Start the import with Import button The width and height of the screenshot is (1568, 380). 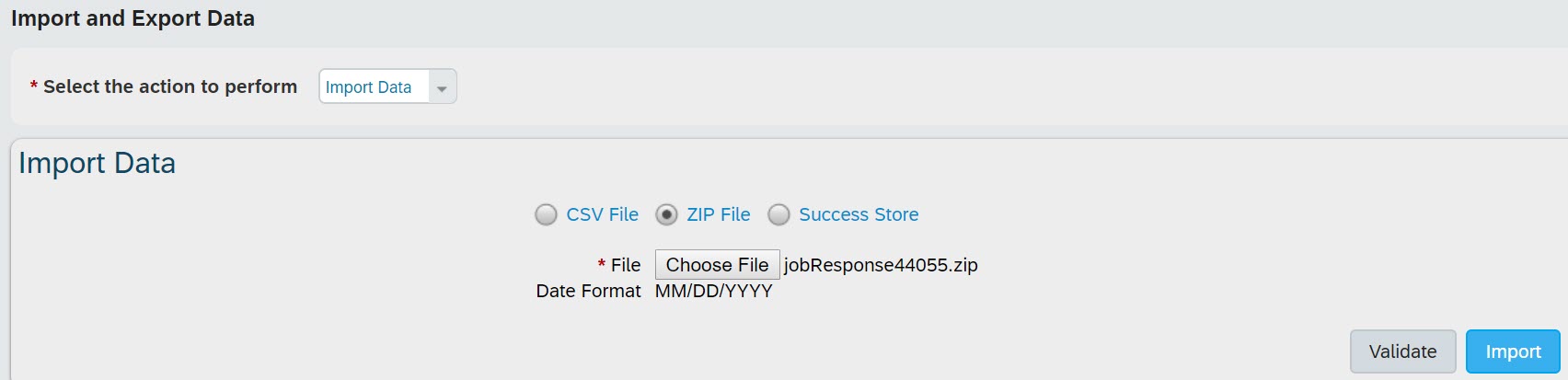[x=1513, y=351]
